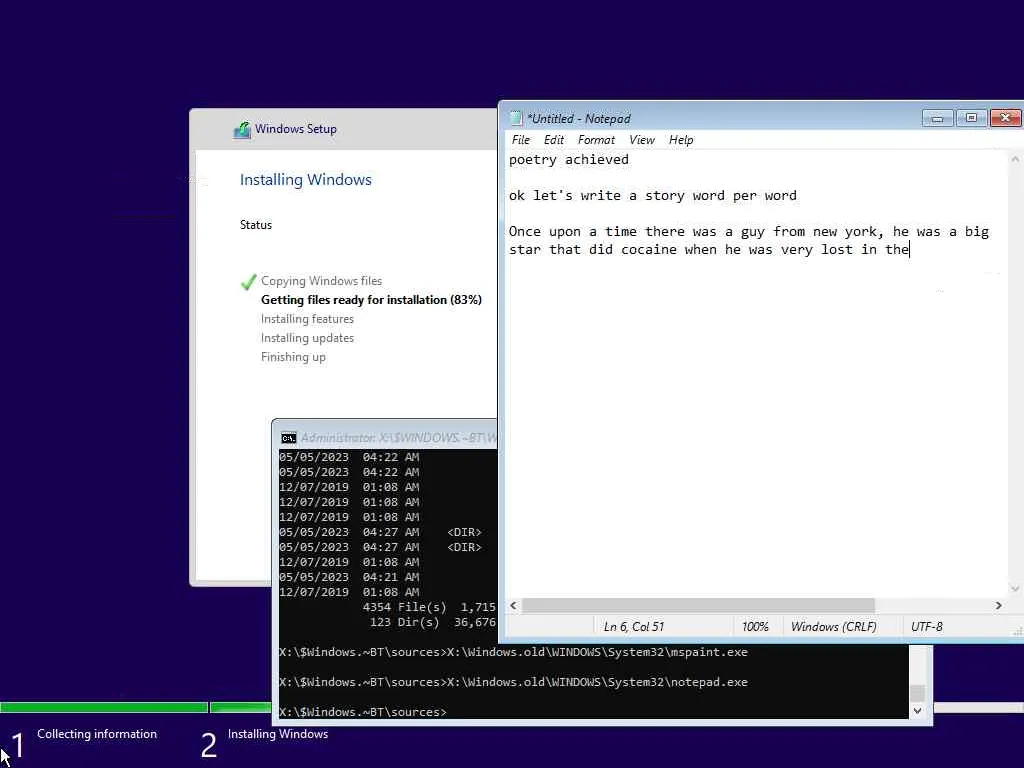
Task: Click Notepad horizontal scrollbar right arrow
Action: (x=998, y=605)
